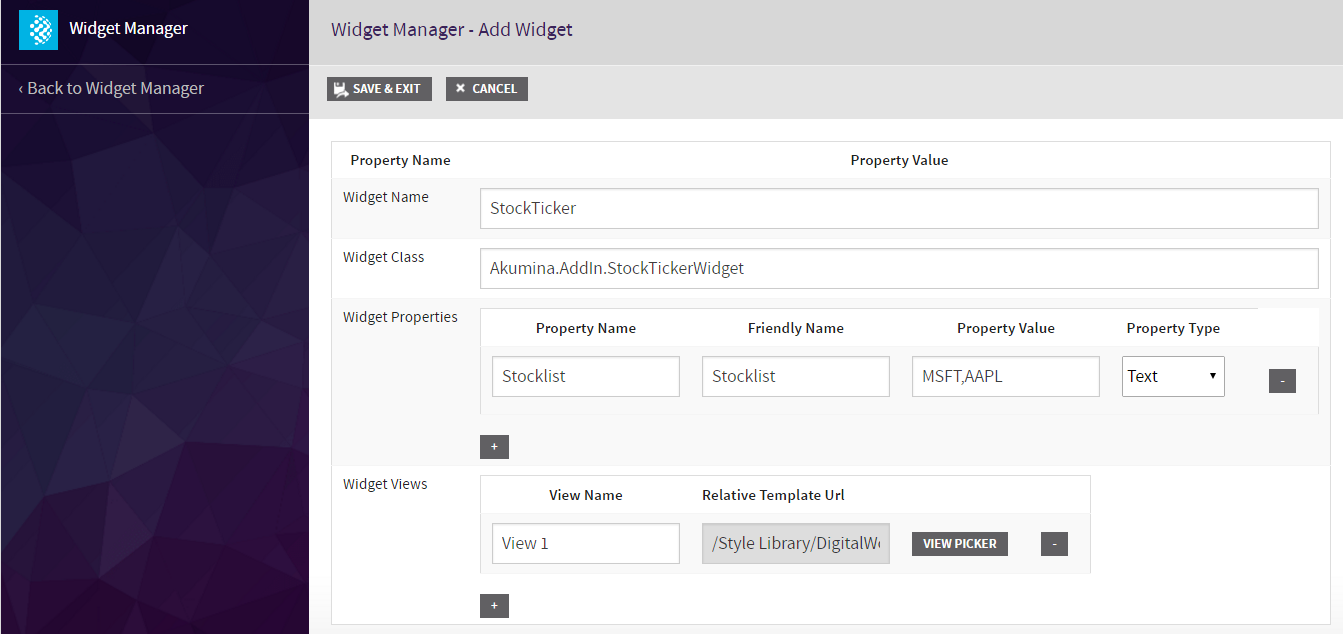Screen dimensions: 1343x634
Task: Remove the Stocklist property row
Action: coord(1282,380)
